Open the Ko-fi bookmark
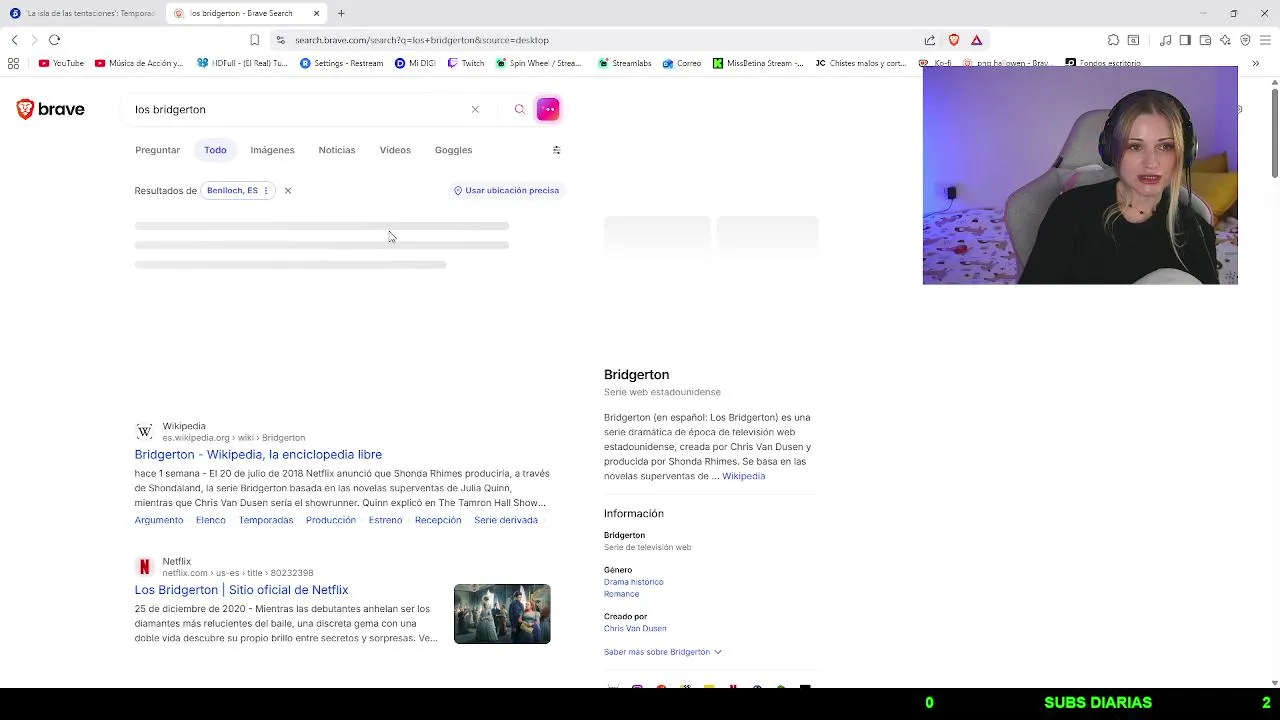The height and width of the screenshot is (720, 1280). [937, 63]
